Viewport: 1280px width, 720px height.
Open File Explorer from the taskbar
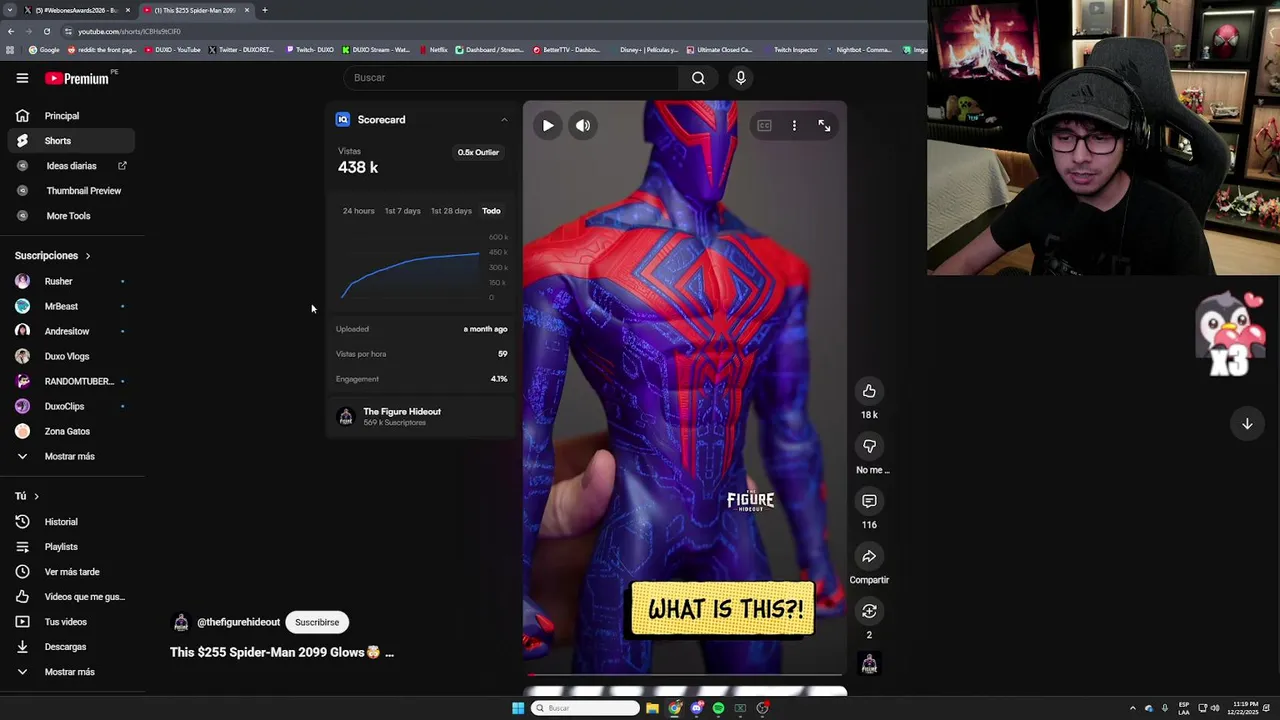pyautogui.click(x=652, y=708)
